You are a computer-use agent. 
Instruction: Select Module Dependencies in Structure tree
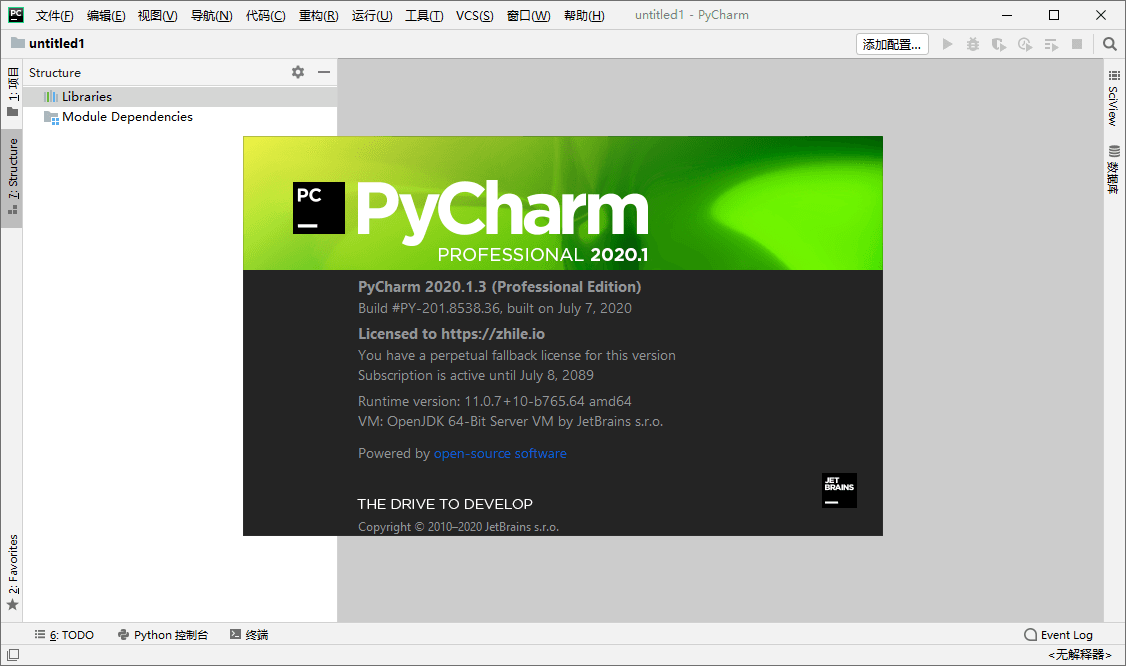[127, 117]
